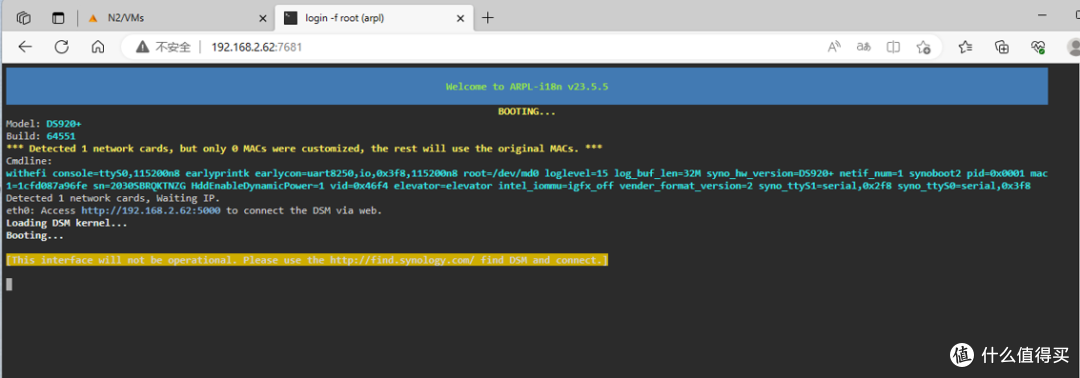Activate the Read Aloud icon

click(834, 47)
